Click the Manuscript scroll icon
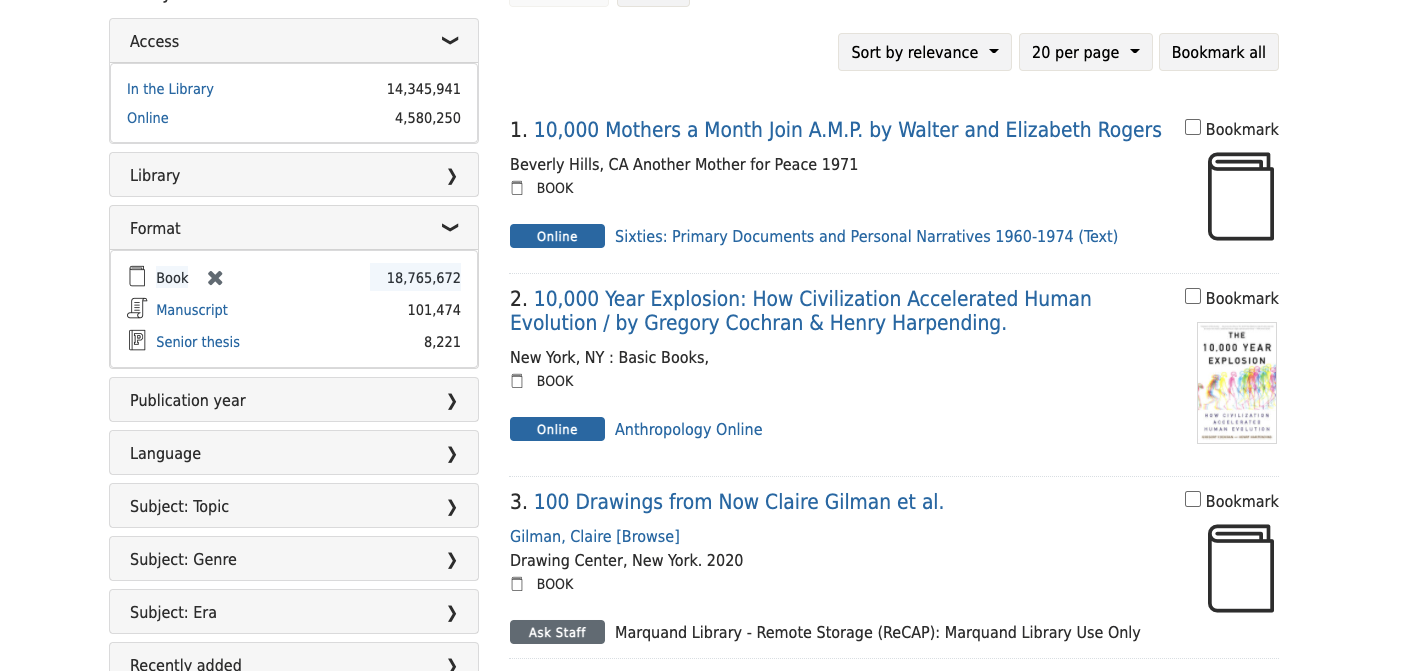This screenshot has height=671, width=1421. coord(137,309)
